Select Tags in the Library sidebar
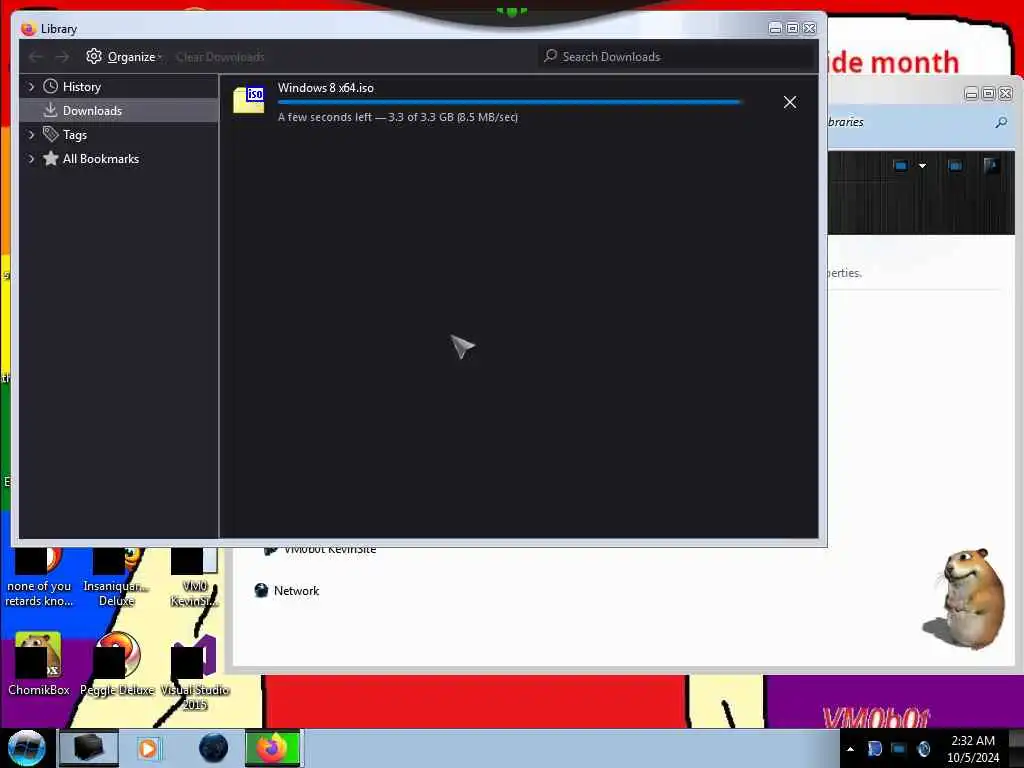Image resolution: width=1024 pixels, height=768 pixels. (x=74, y=135)
